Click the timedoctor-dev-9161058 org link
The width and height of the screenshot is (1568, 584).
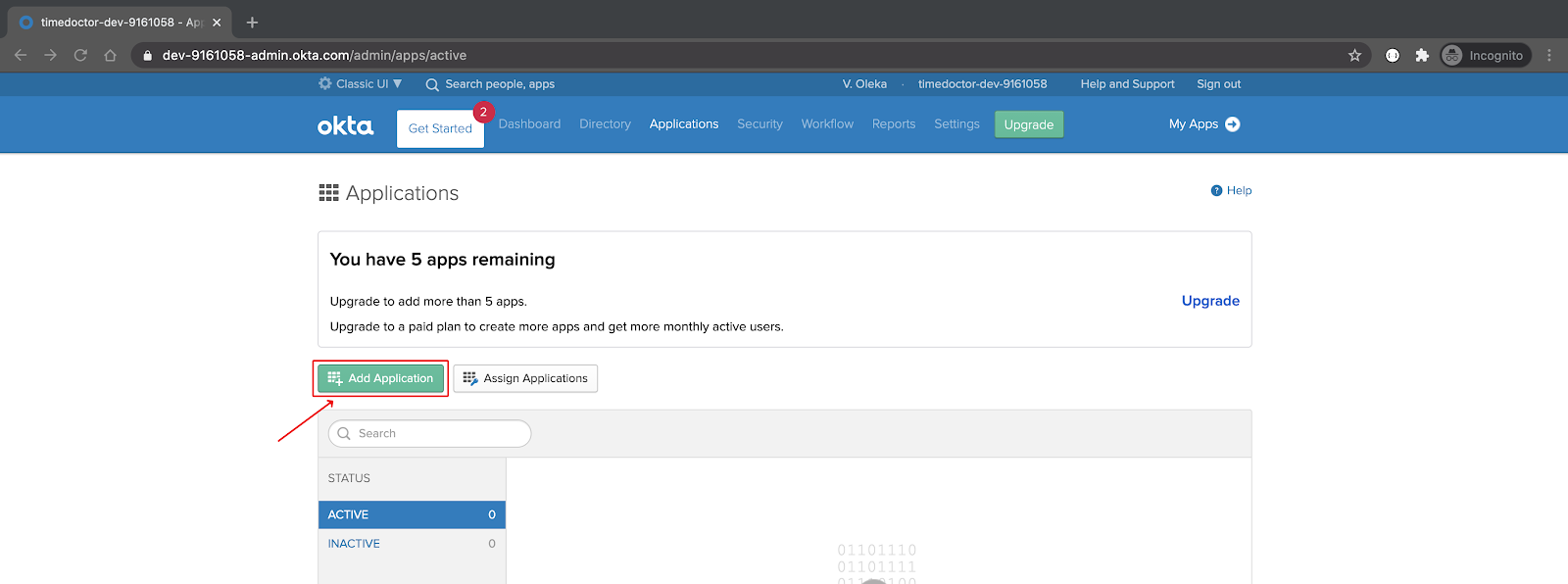(982, 84)
